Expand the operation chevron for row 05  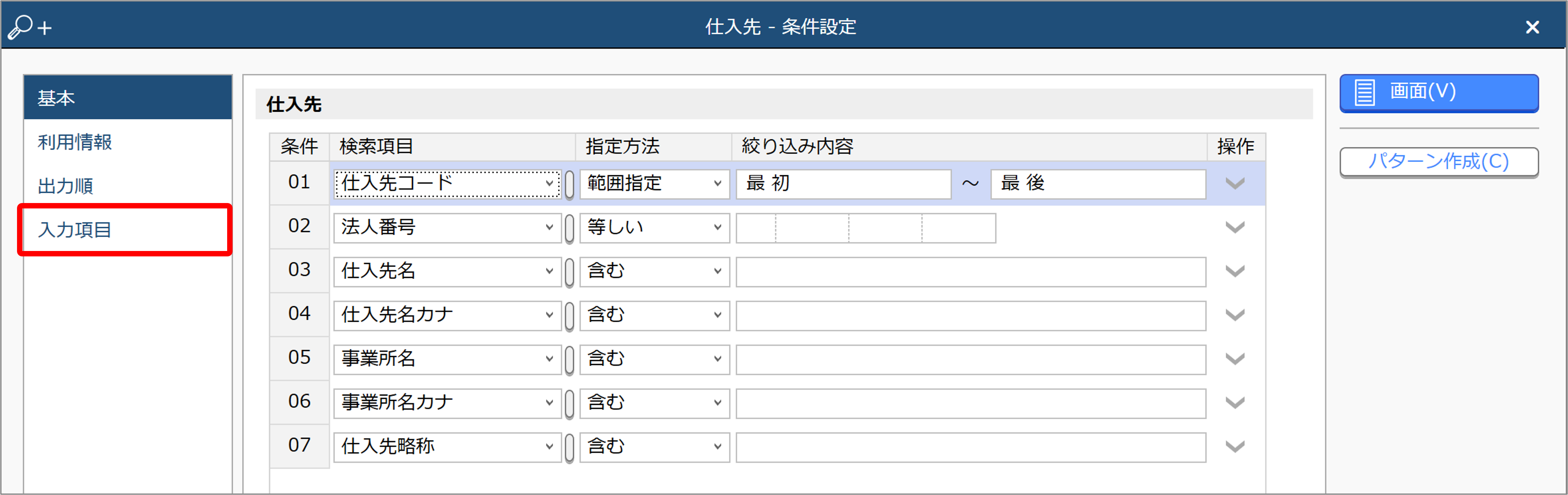[x=1234, y=359]
